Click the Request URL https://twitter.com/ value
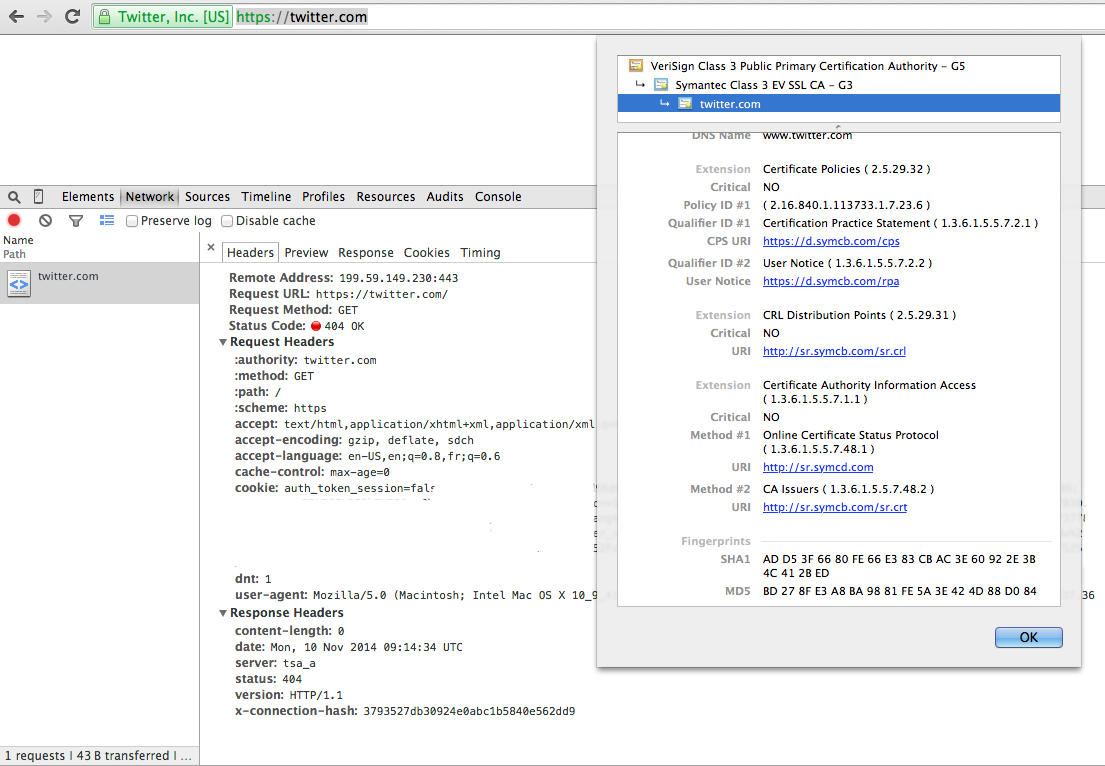The width and height of the screenshot is (1105, 766). 382,295
